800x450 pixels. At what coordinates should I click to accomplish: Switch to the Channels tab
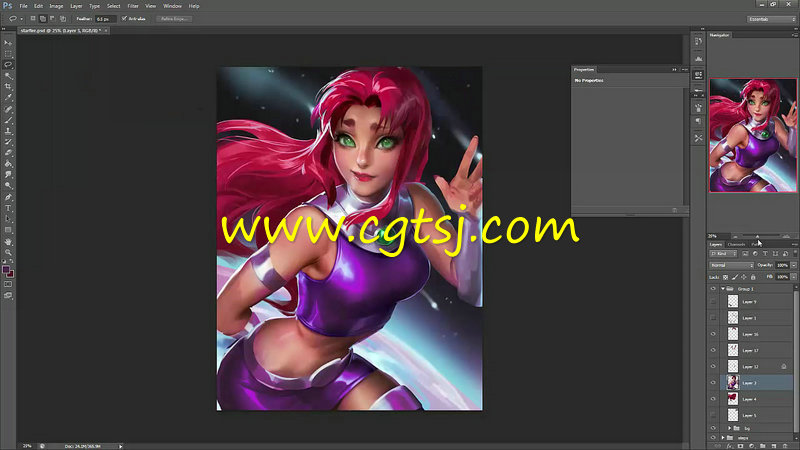[736, 244]
